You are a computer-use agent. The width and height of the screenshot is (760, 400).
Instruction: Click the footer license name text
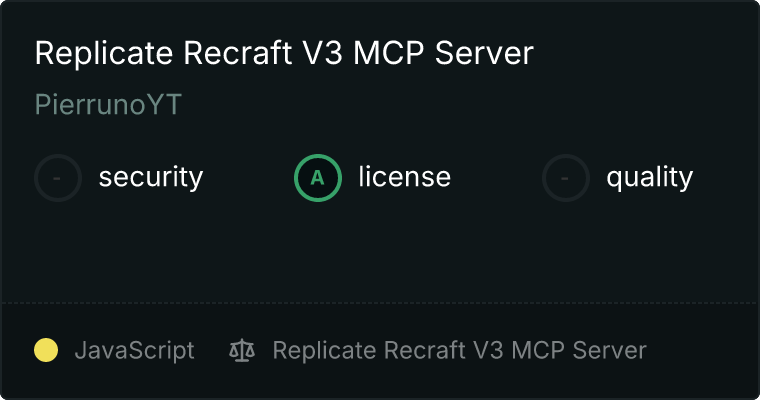pos(459,350)
